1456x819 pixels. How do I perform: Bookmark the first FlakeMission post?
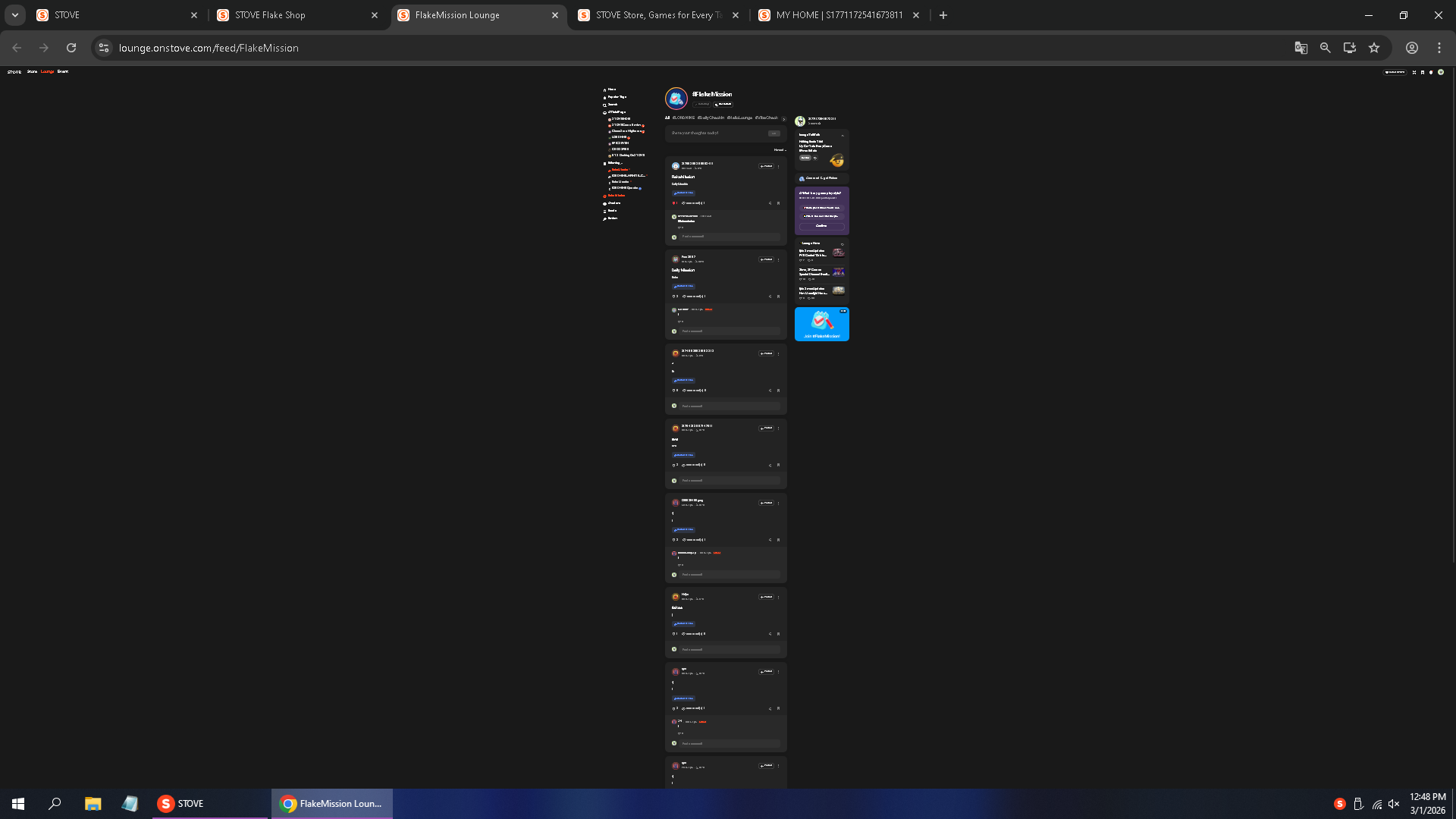[778, 203]
